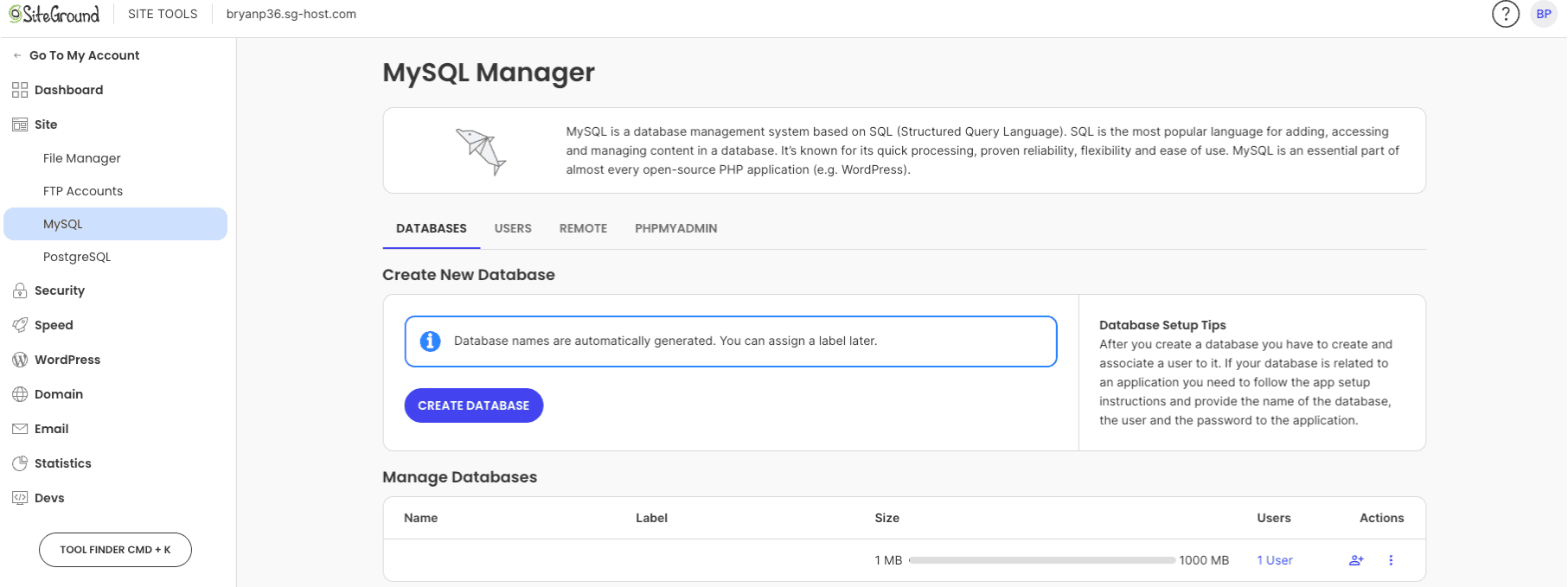Click the 1000 MB limit value
Viewport: 1568px width, 587px height.
(x=1204, y=560)
